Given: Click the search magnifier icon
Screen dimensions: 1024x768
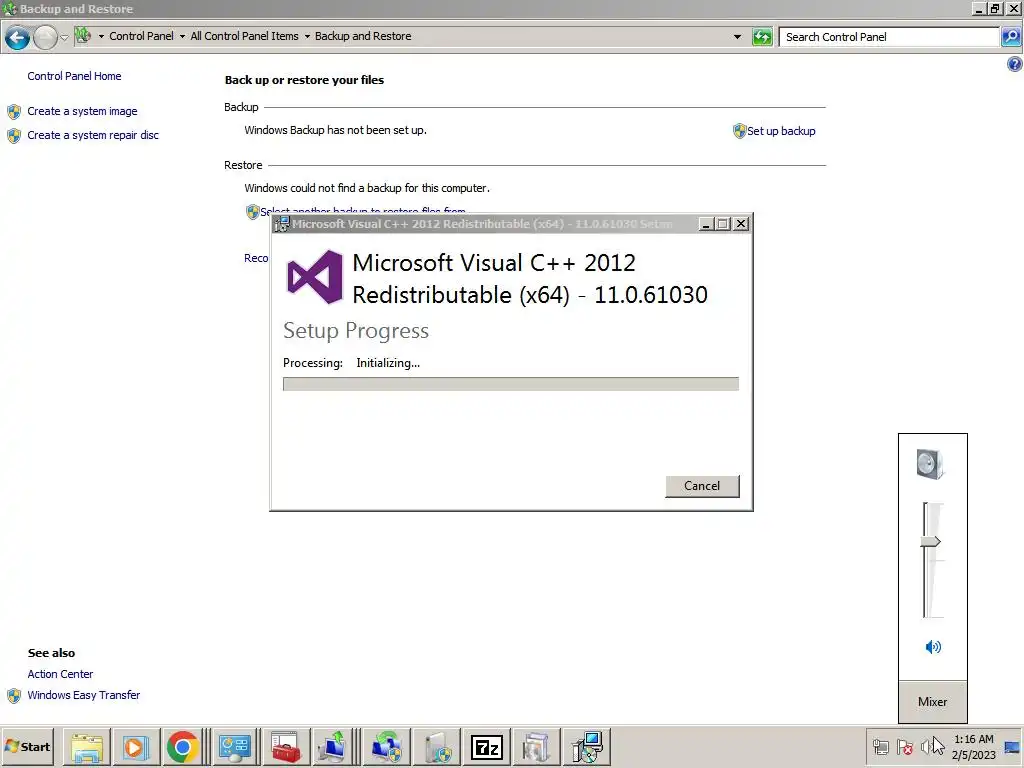Looking at the screenshot, I should pyautogui.click(x=1010, y=37).
